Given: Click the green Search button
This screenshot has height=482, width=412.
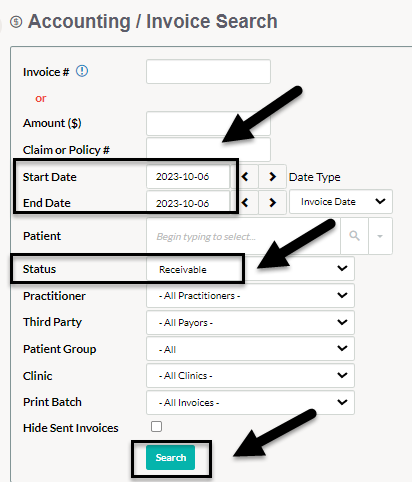Looking at the screenshot, I should [x=170, y=457].
